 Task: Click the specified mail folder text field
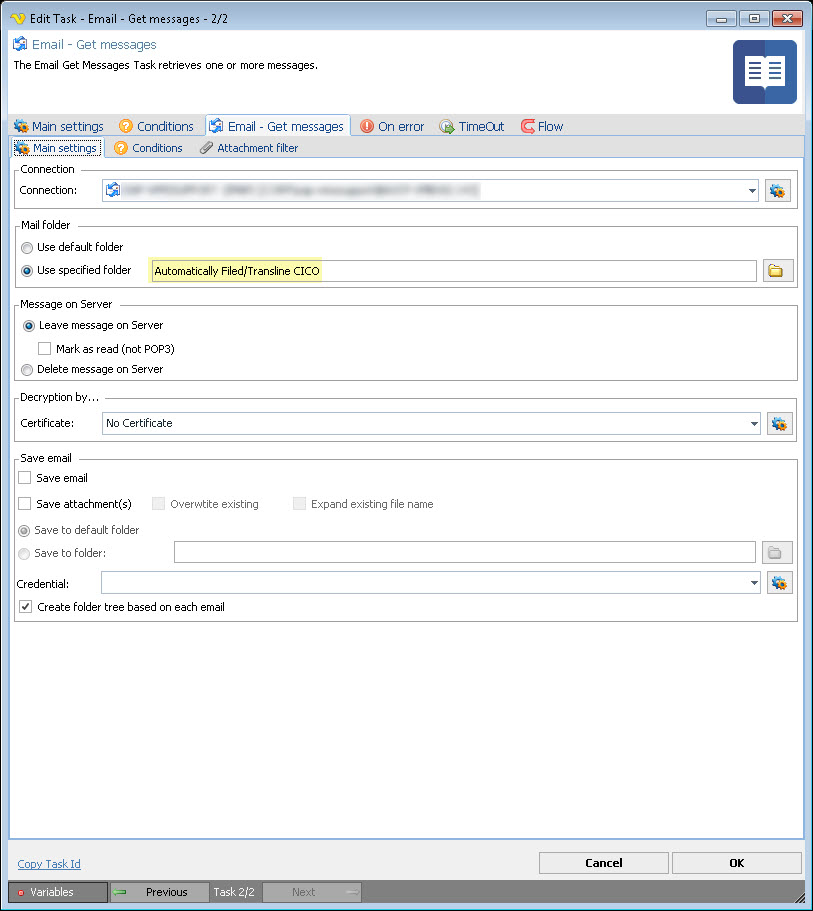452,271
